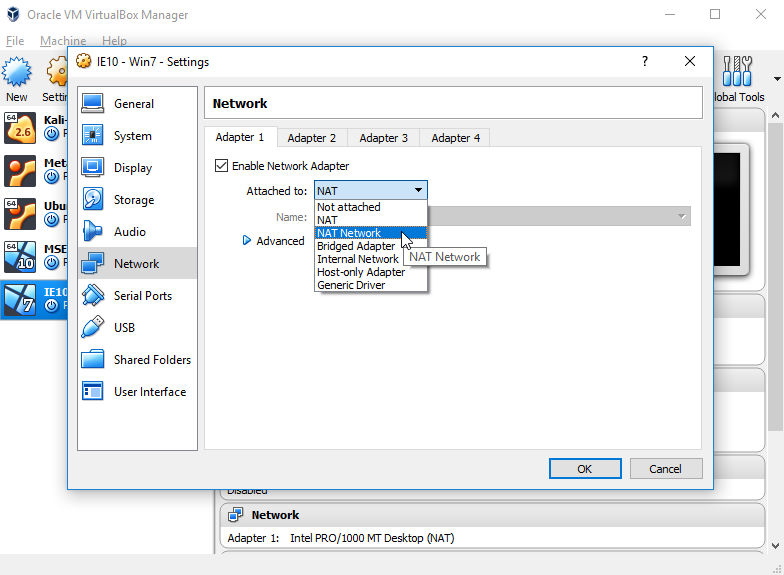Expand the Advanced section arrow

247,241
